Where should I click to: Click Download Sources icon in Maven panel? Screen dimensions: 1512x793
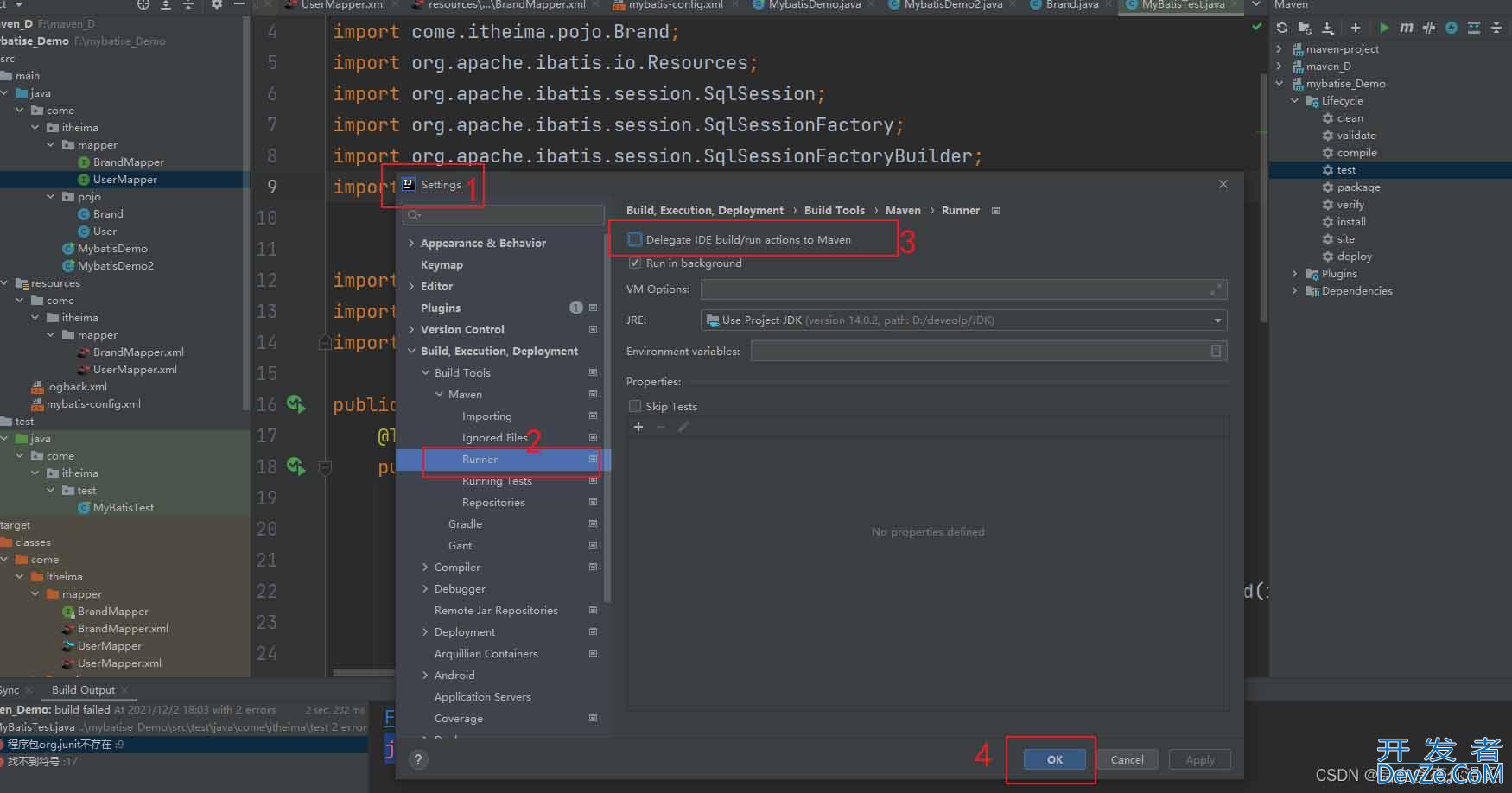coord(1328,28)
